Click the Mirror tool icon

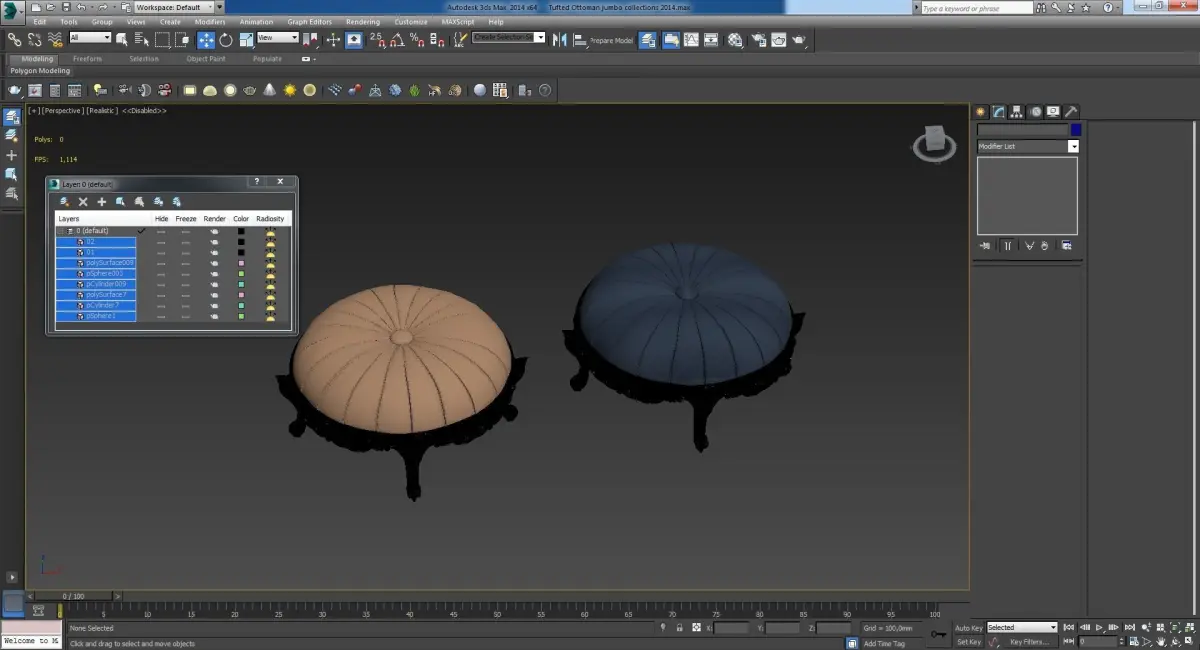559,40
